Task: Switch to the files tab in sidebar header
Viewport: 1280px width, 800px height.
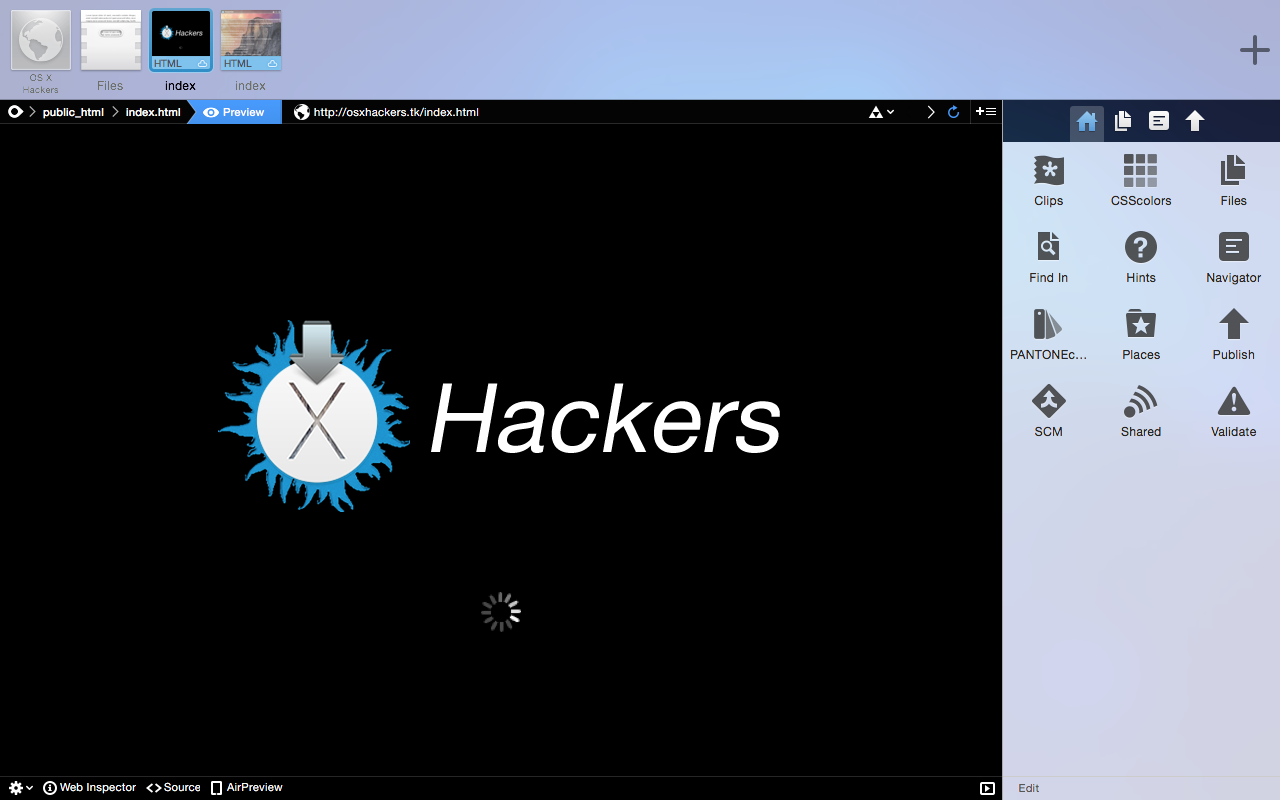Action: pos(1123,122)
